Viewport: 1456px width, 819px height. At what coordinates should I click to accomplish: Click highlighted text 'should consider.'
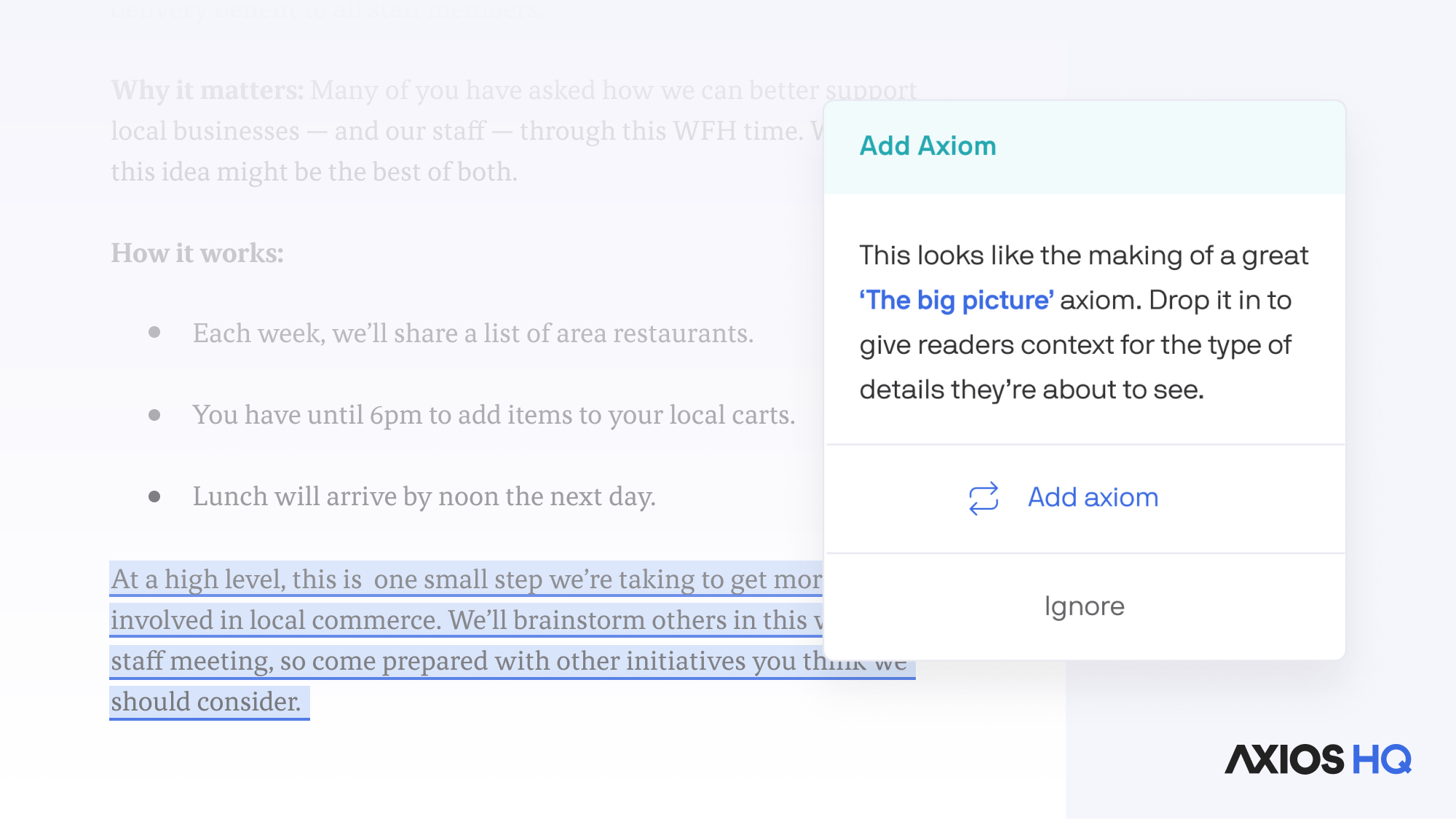point(206,702)
